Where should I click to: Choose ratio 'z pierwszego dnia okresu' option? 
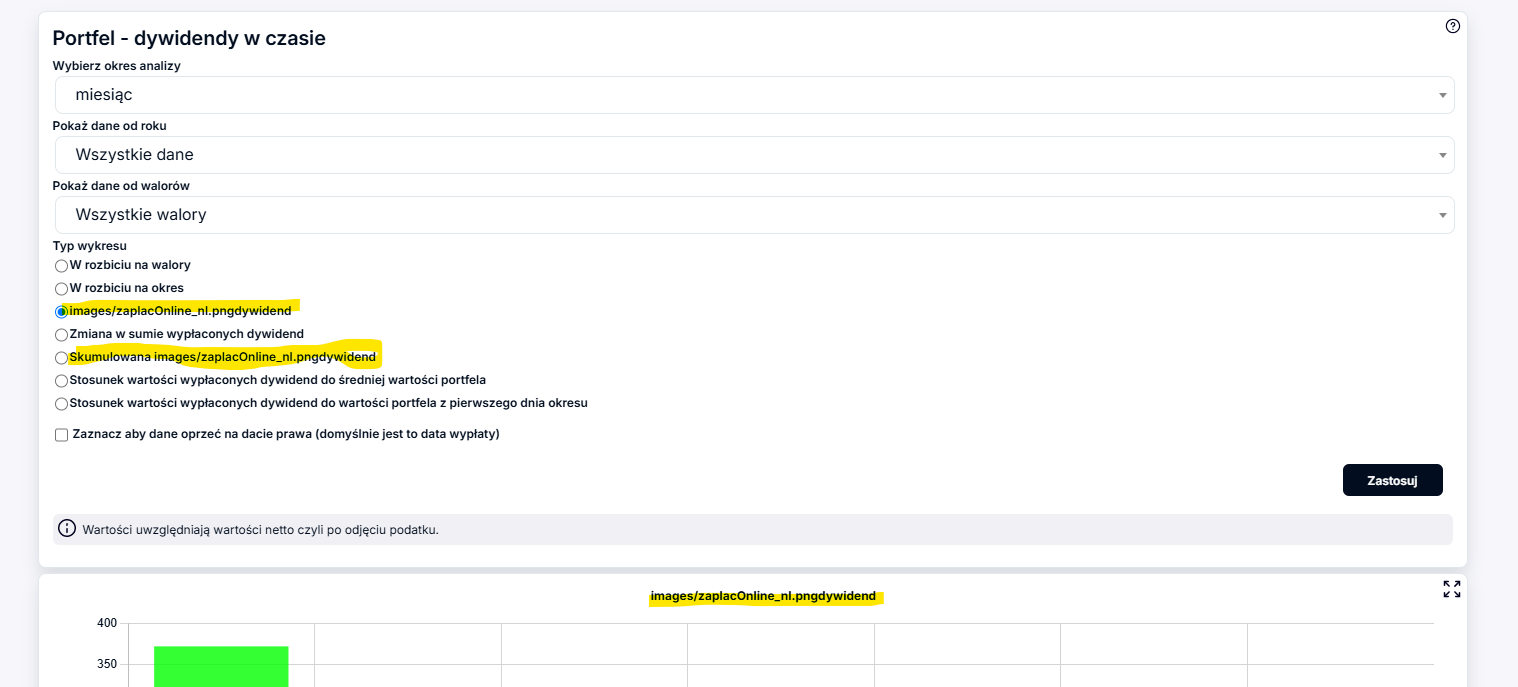[x=62, y=404]
